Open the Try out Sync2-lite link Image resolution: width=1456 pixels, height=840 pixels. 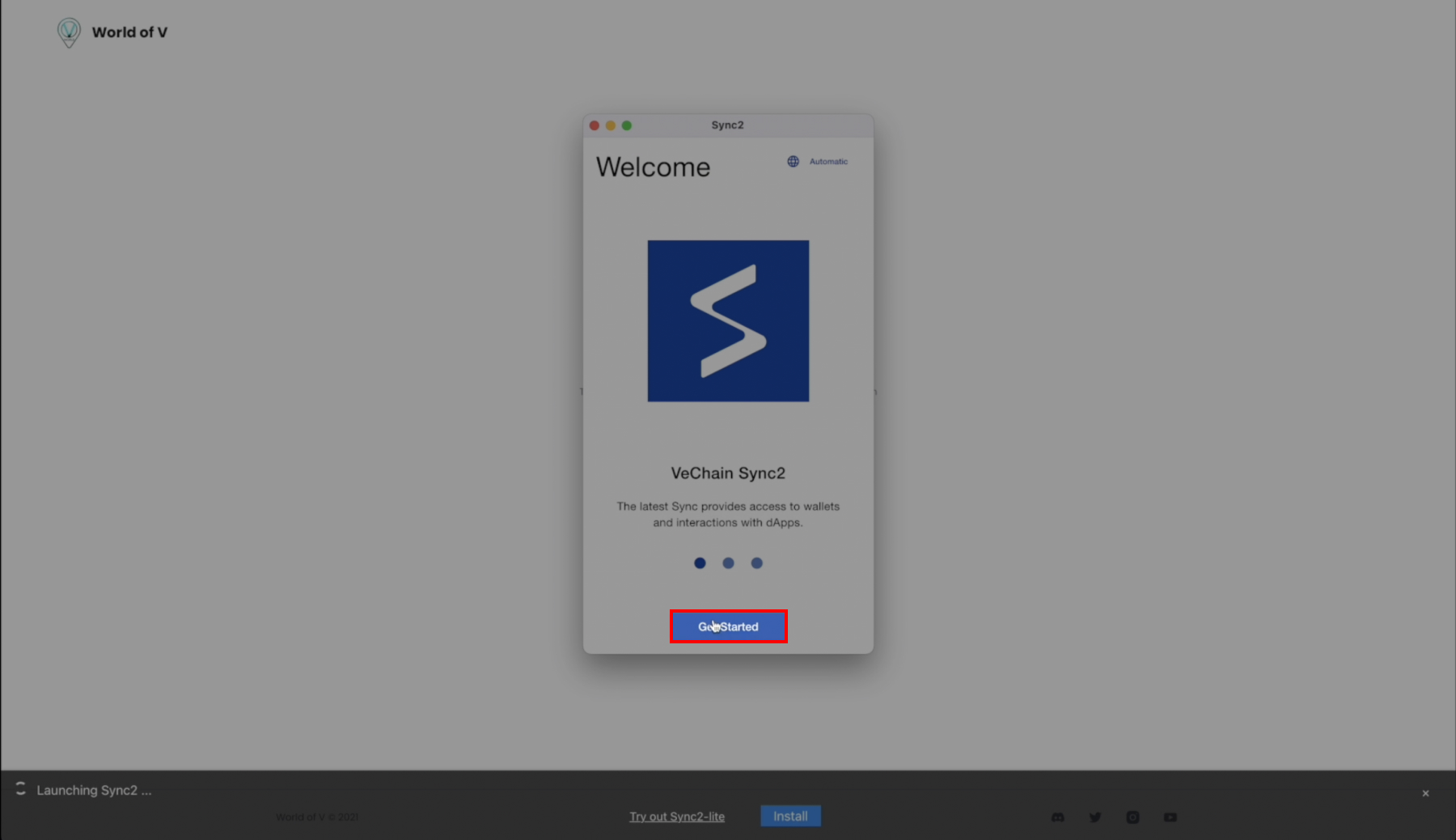coord(677,817)
